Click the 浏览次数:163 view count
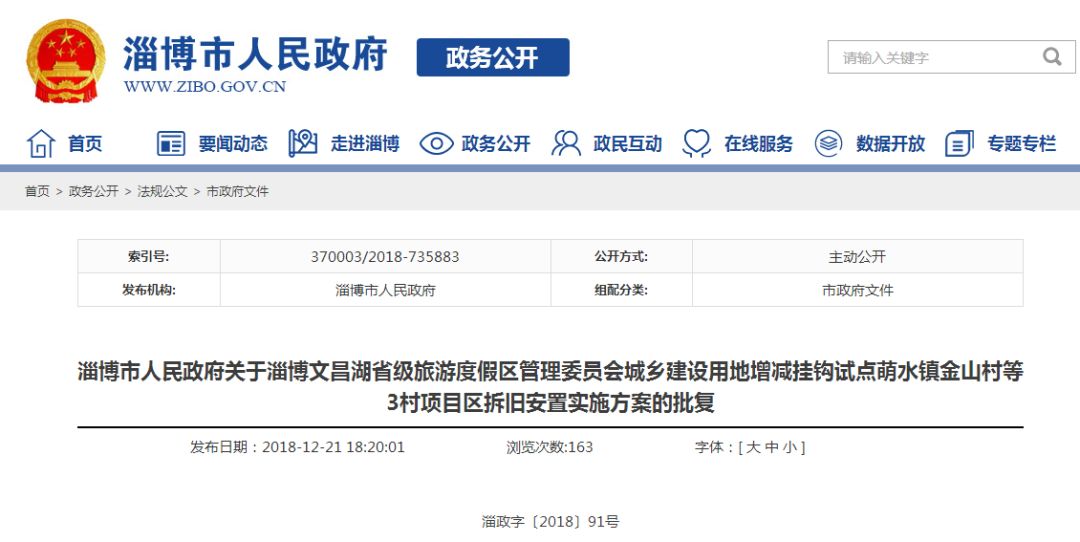 tap(550, 447)
